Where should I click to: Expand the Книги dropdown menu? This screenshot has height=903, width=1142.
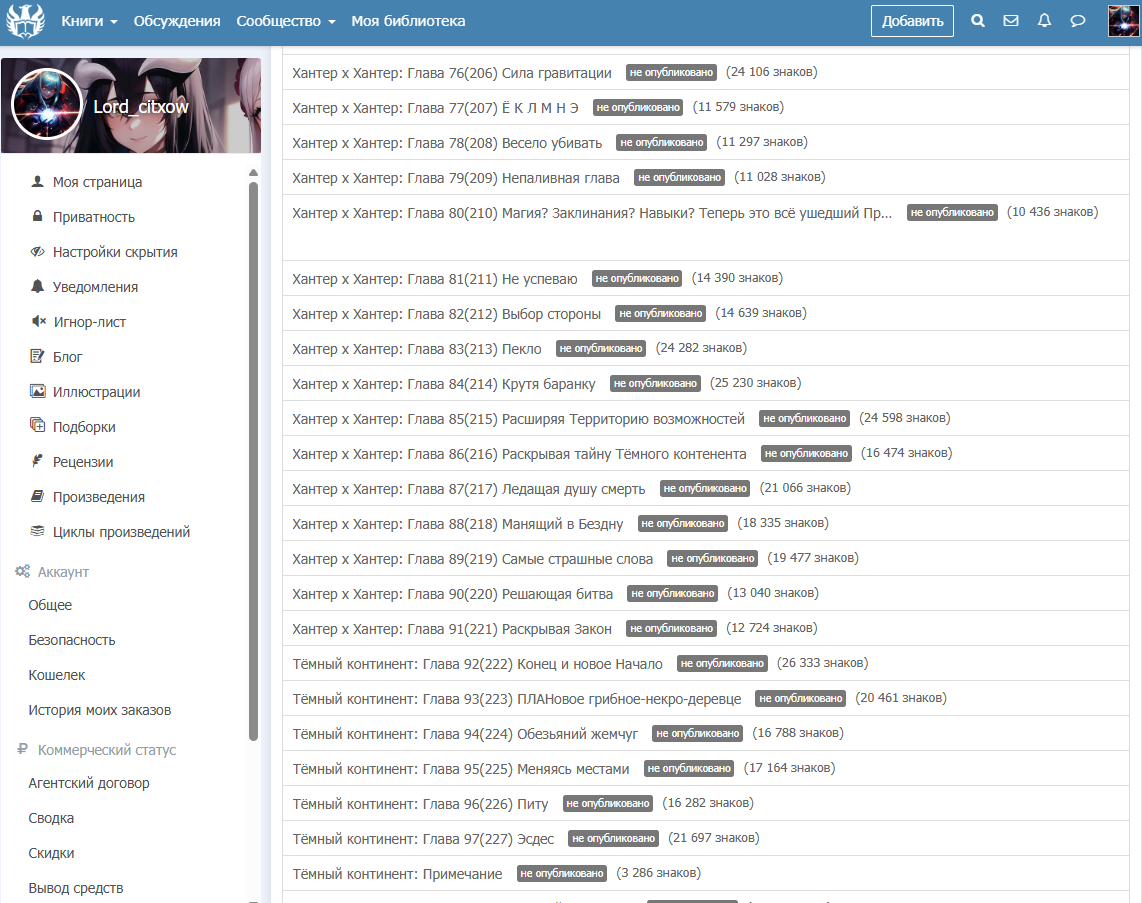tap(89, 21)
